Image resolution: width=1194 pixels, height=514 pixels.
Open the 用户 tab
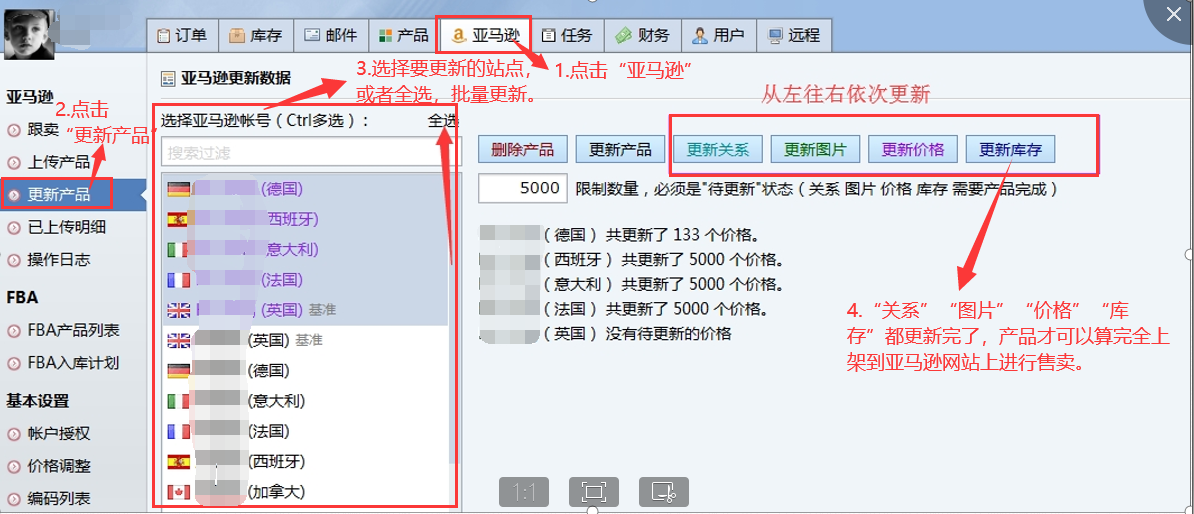(720, 35)
